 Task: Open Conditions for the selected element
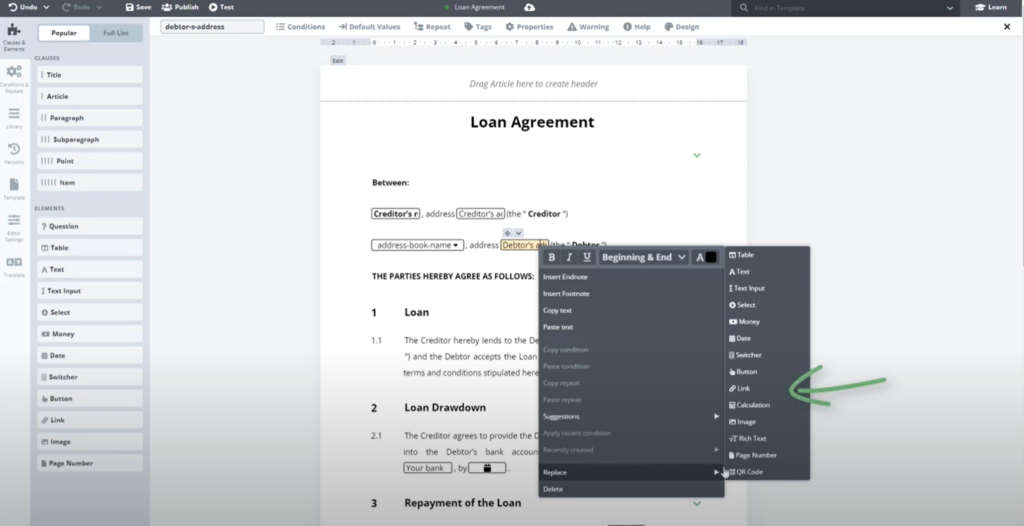tap(300, 27)
